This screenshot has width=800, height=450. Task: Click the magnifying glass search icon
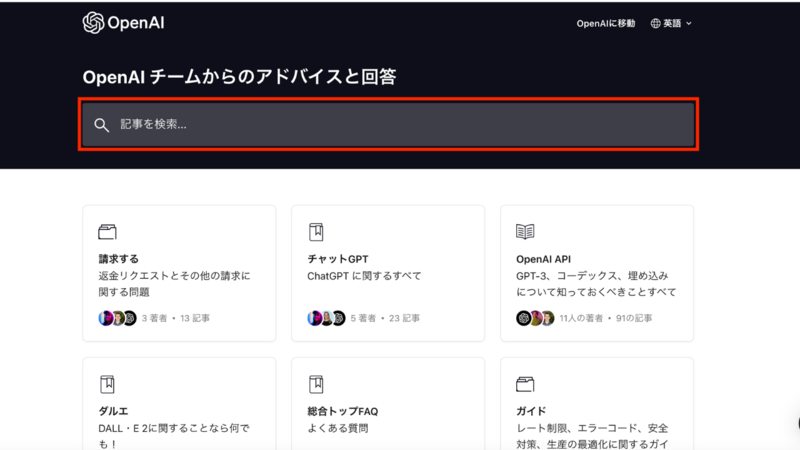(x=102, y=125)
